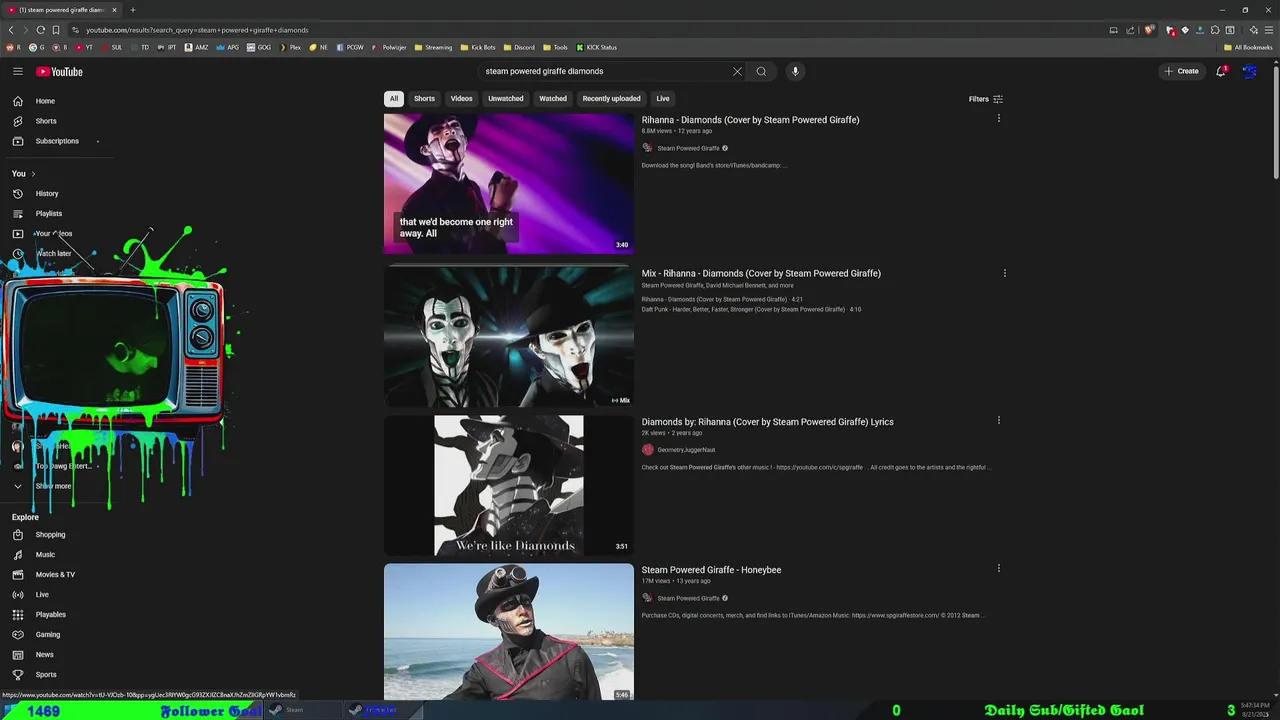Open Rihanna - Diamonds cover video title

pyautogui.click(x=750, y=120)
